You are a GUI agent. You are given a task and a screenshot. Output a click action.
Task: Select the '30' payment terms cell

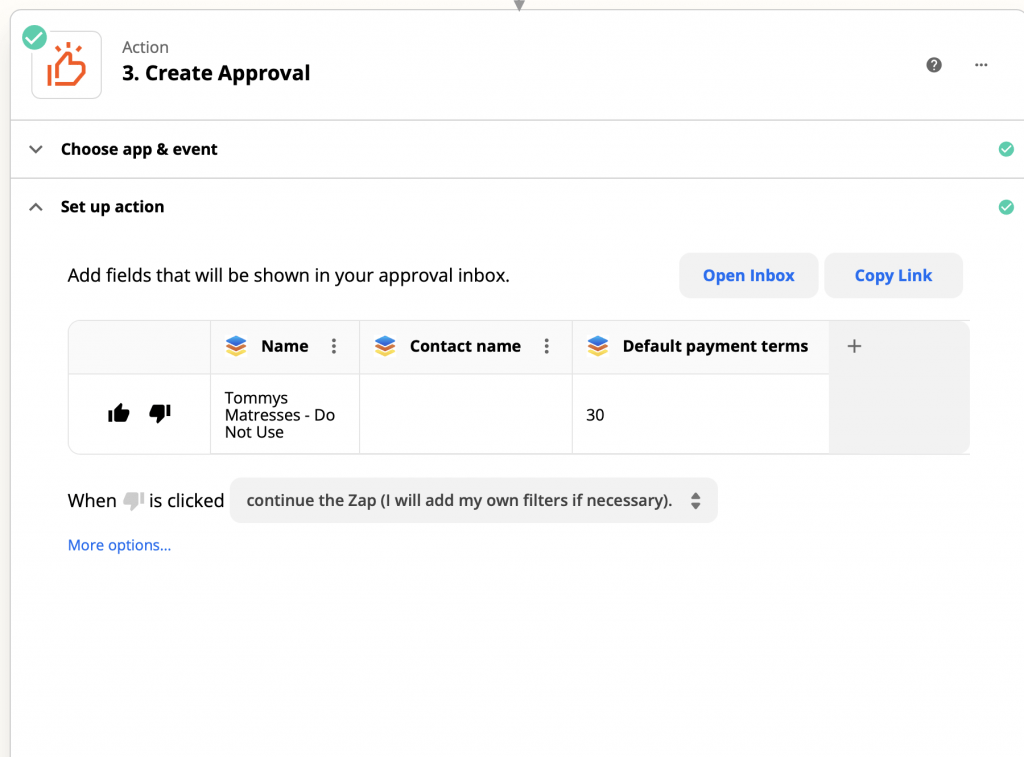(x=701, y=415)
